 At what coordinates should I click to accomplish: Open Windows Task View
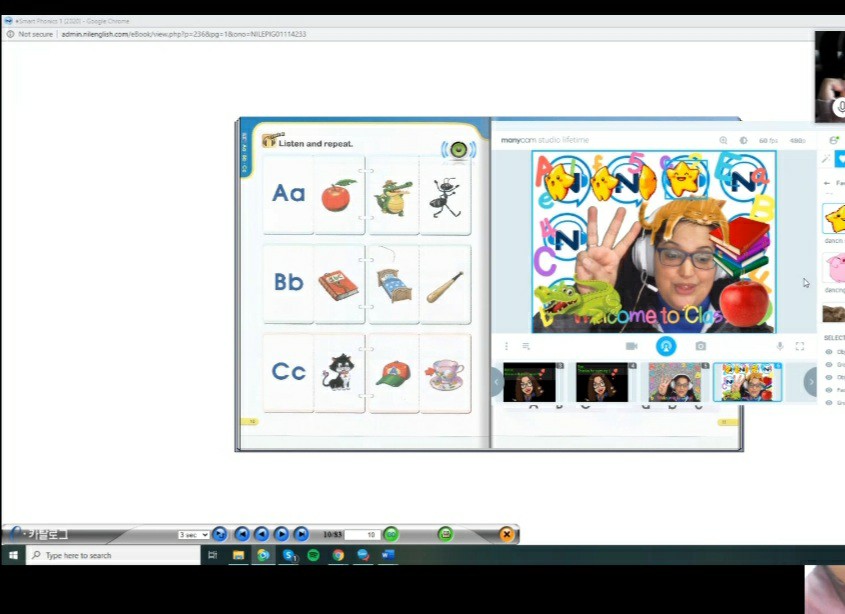tap(212, 555)
